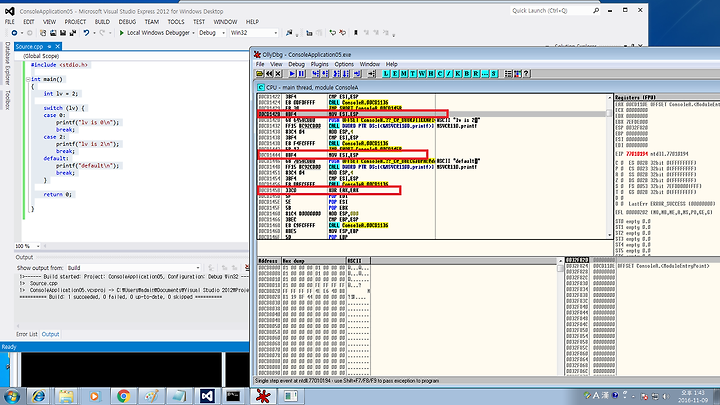
Task: Click the OllyDbg Trace into toolbar icon
Action: point(336,73)
